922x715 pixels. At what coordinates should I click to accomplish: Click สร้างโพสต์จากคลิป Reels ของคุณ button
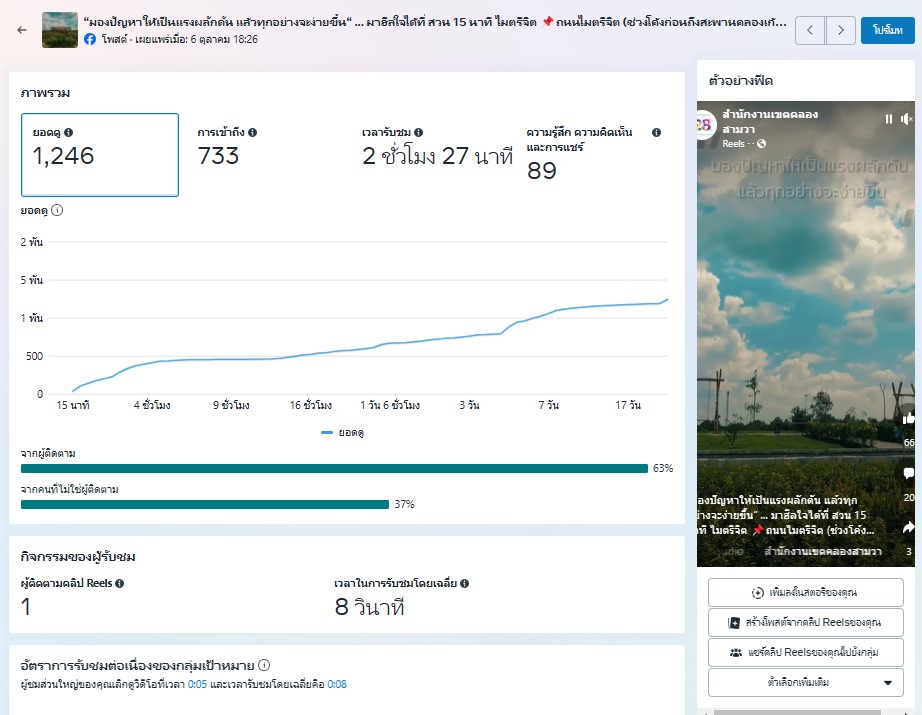tap(805, 622)
